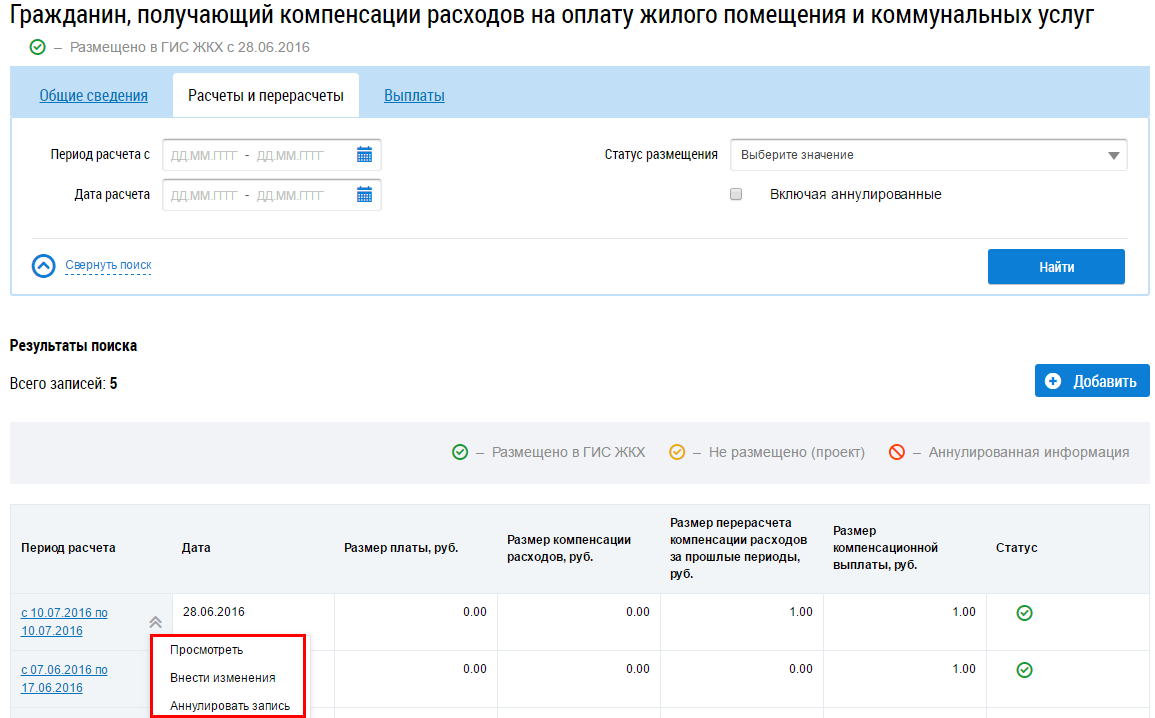Click the double chevron row actions icon
1155x718 pixels.
(x=155, y=621)
